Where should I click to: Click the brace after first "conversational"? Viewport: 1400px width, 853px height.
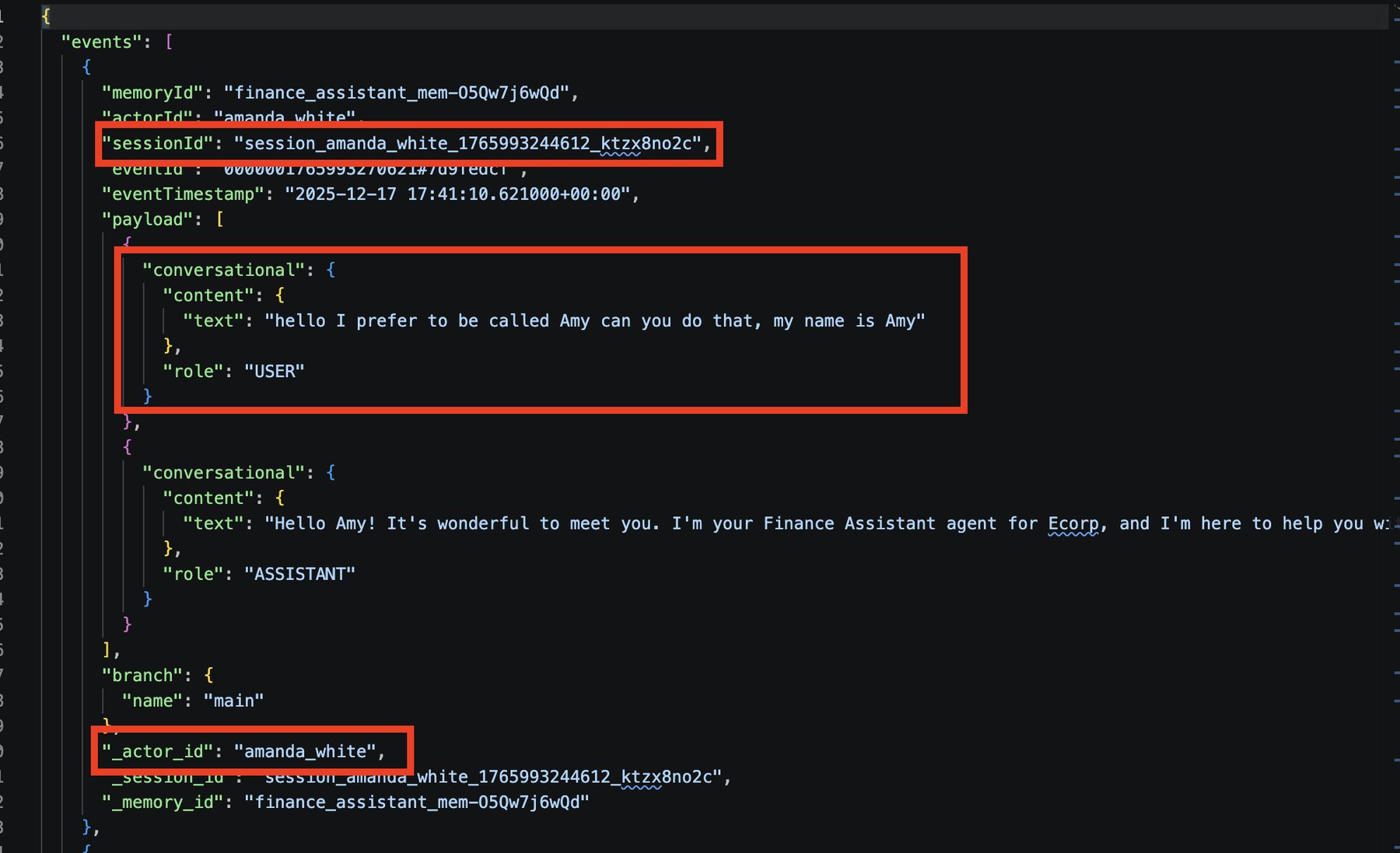331,270
